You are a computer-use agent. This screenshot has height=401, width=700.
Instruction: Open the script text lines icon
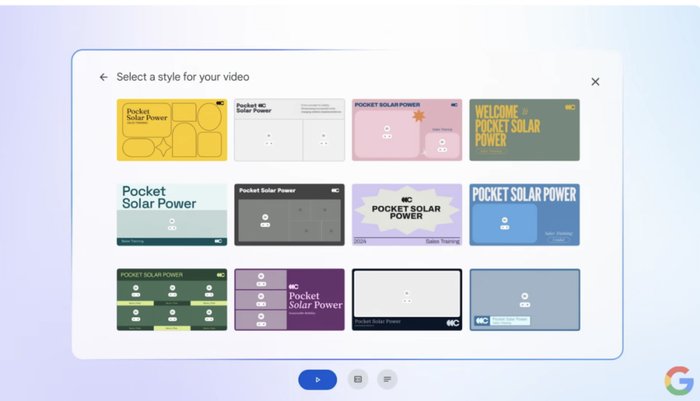click(x=387, y=380)
